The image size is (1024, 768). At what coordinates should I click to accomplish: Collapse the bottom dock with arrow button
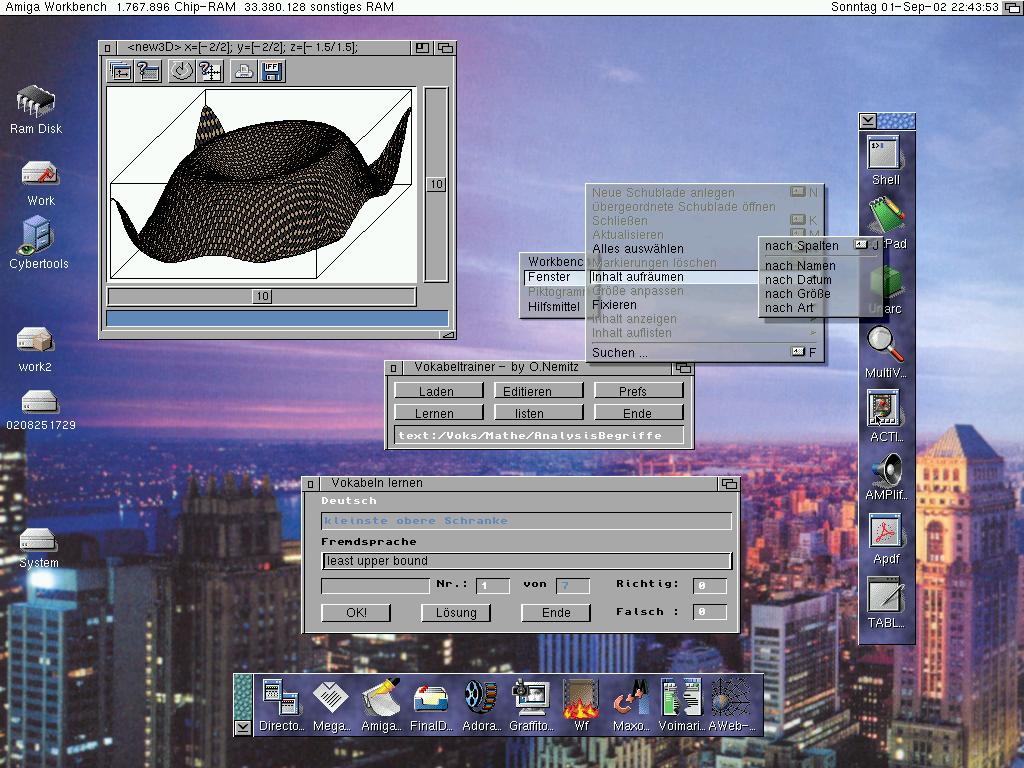[243, 727]
